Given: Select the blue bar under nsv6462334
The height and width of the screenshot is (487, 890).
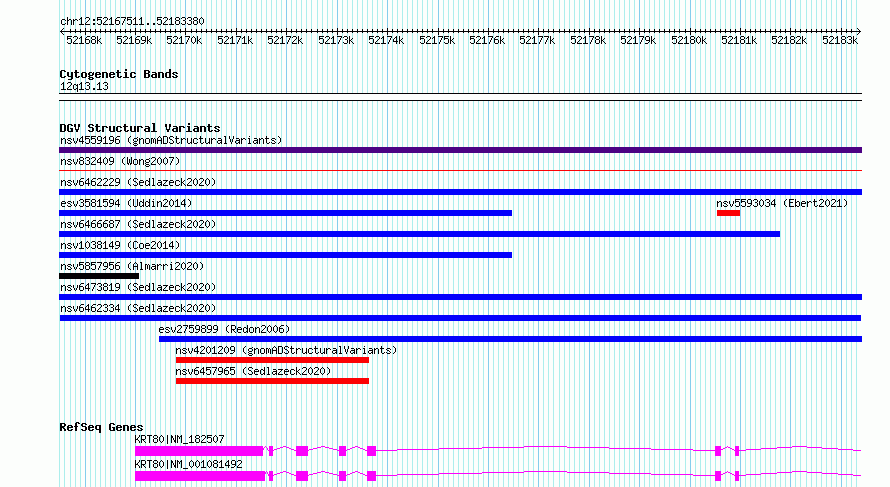Looking at the screenshot, I should pos(460,318).
